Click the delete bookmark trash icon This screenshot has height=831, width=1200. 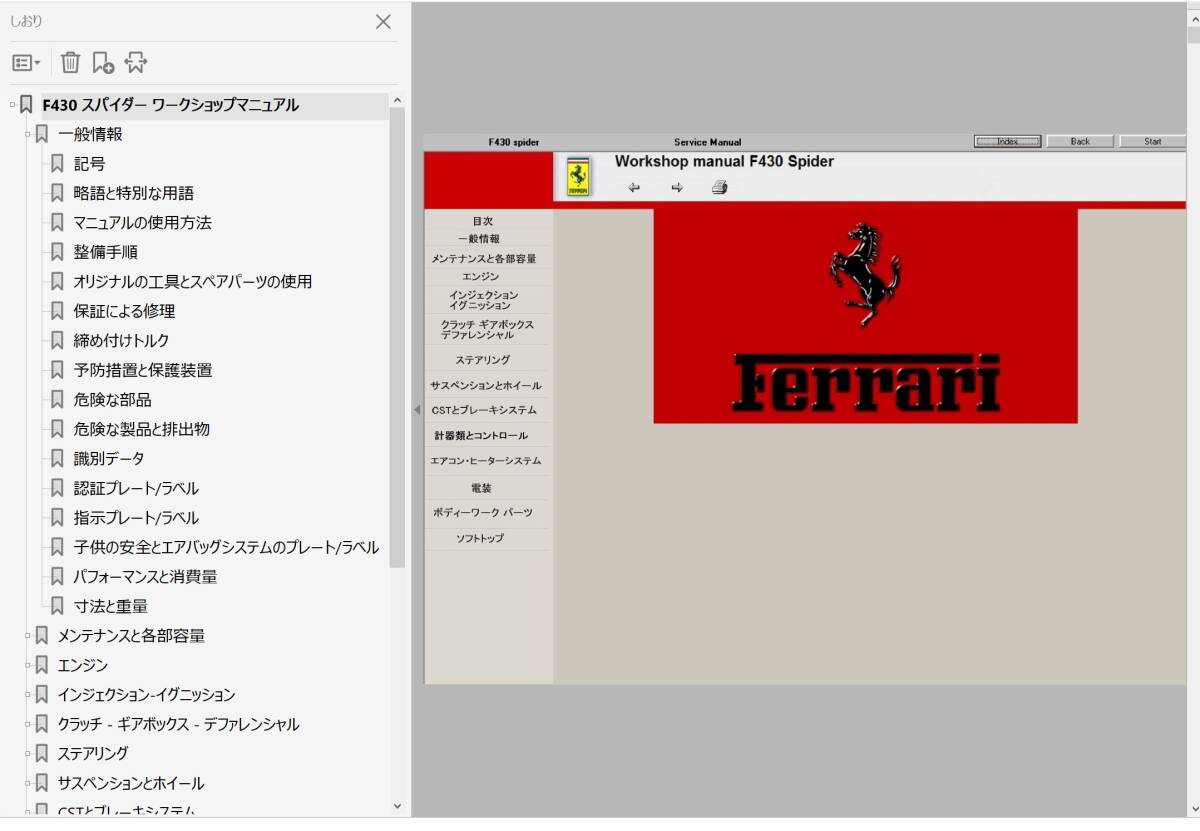point(70,63)
